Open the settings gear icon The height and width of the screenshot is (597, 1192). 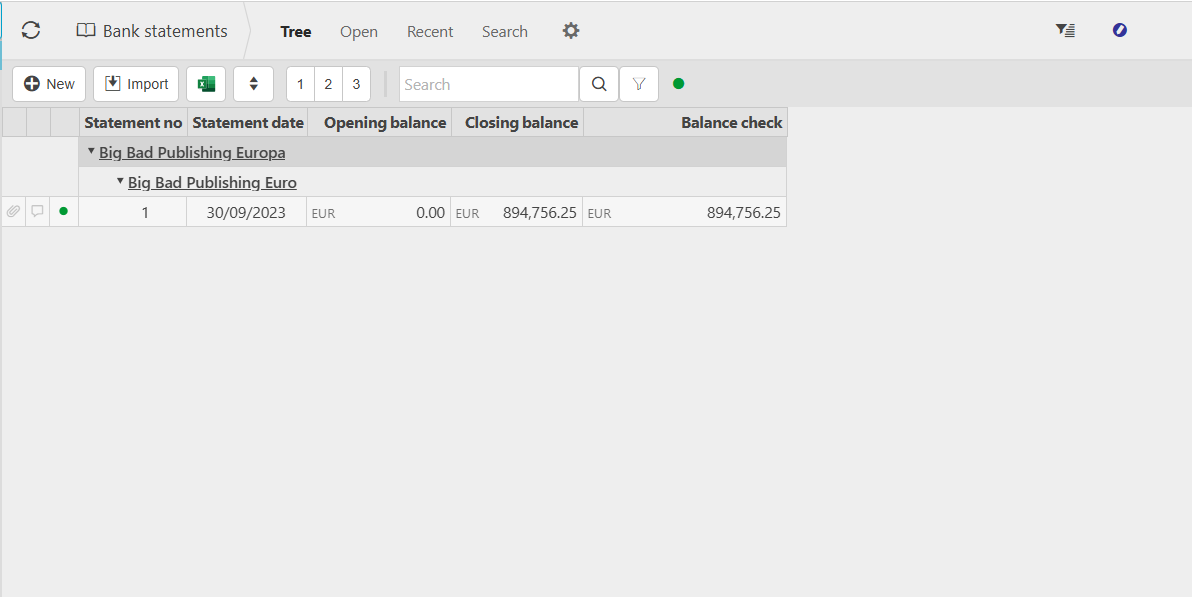point(571,30)
